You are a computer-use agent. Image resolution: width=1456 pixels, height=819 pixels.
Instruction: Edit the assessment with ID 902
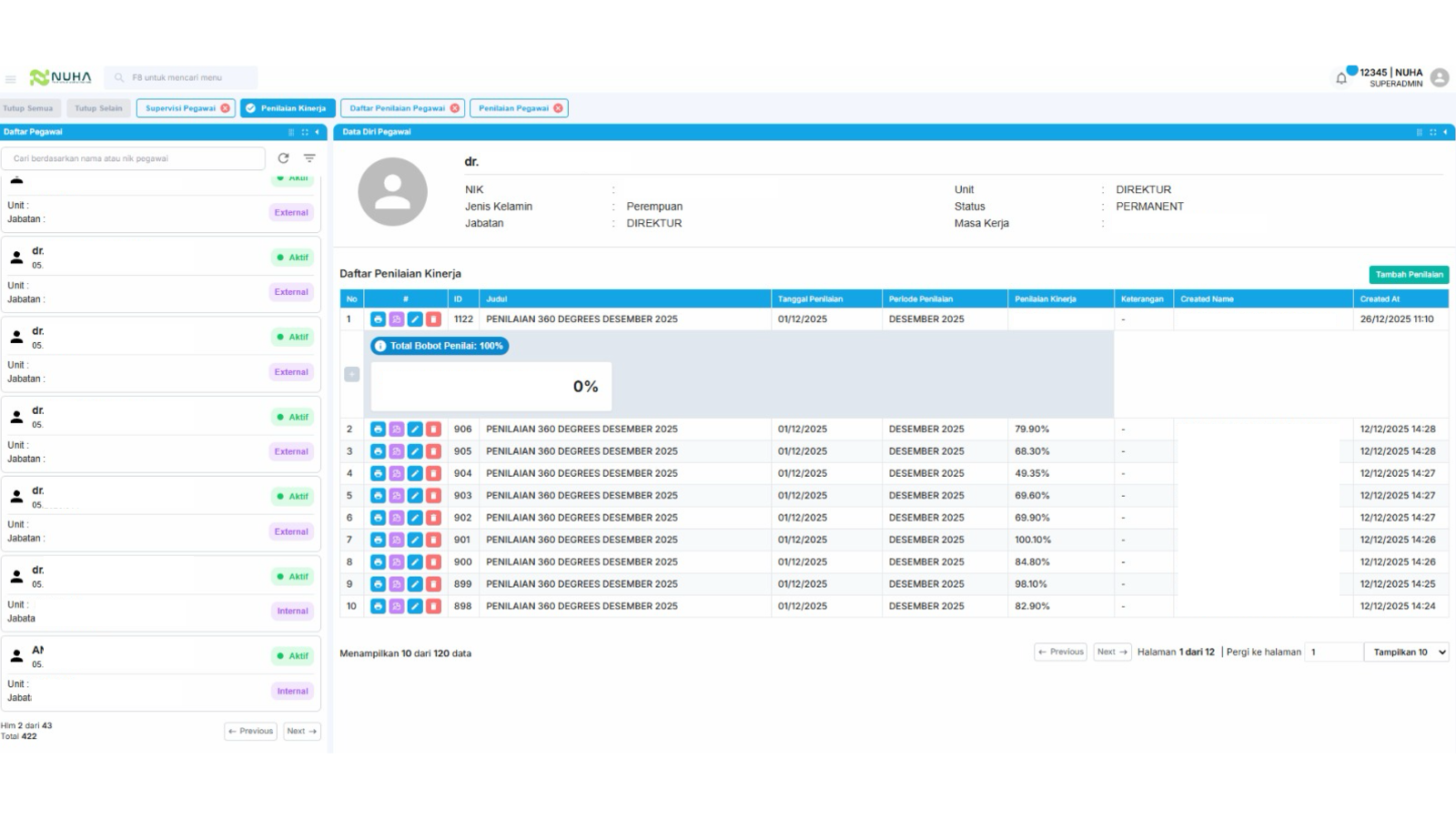[415, 518]
